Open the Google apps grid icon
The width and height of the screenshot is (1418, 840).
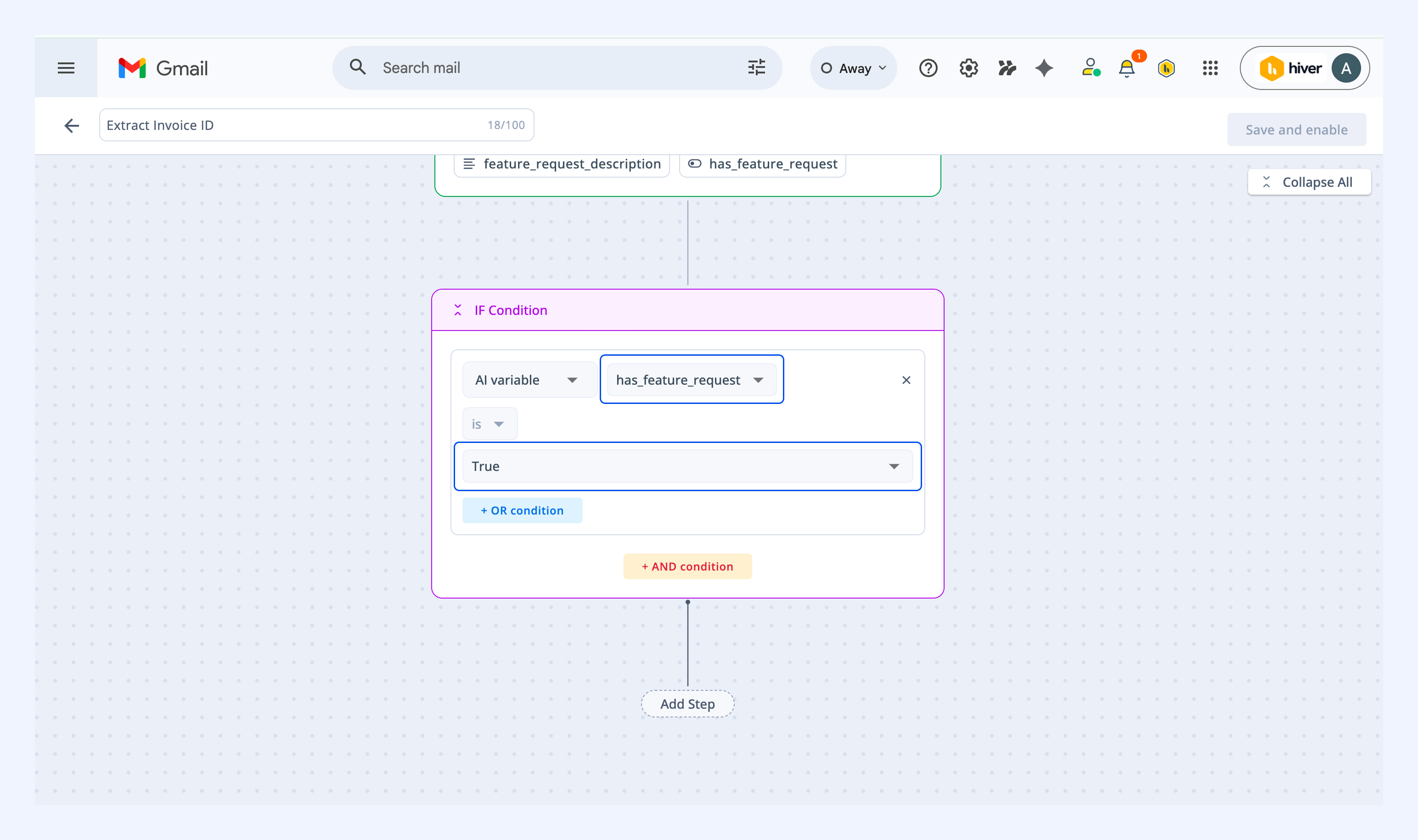pyautogui.click(x=1210, y=68)
